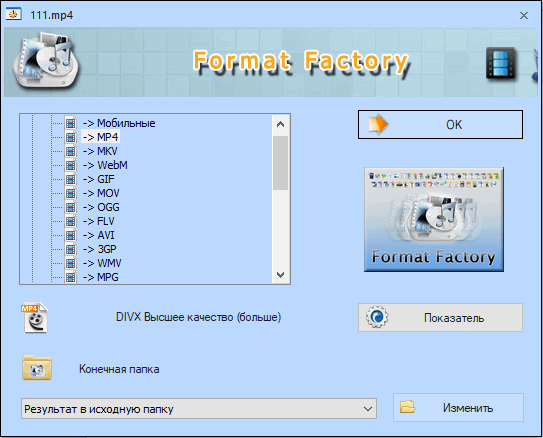Open the Показатель settings button
Image resolution: width=543 pixels, height=438 pixels.
(x=440, y=318)
